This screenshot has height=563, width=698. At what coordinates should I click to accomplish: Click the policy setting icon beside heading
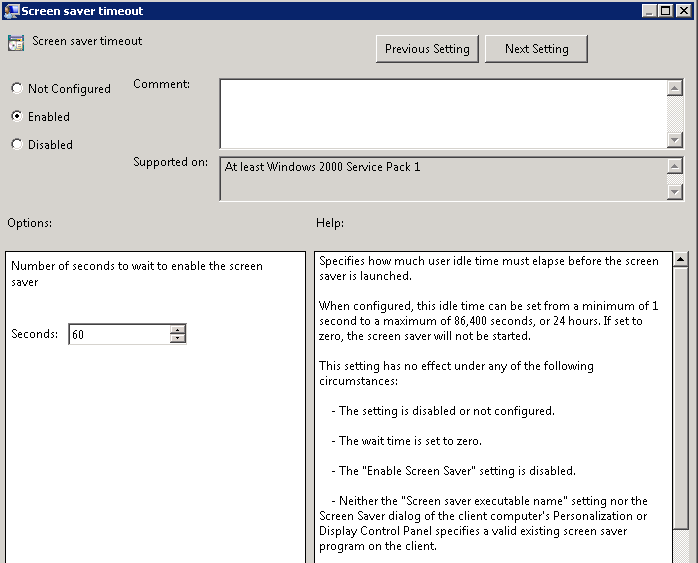pos(16,43)
